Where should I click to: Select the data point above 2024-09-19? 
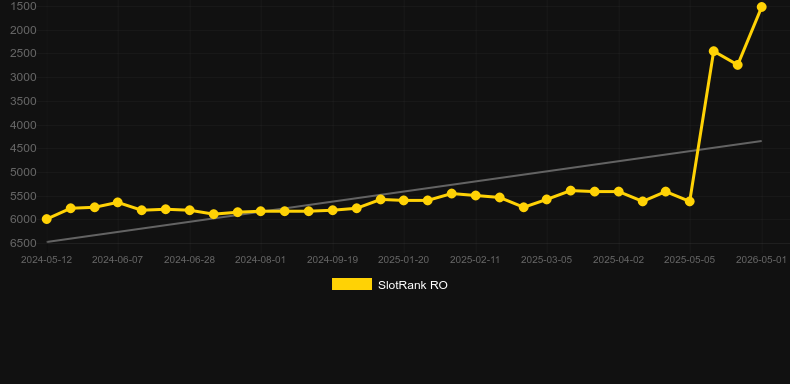tap(333, 210)
